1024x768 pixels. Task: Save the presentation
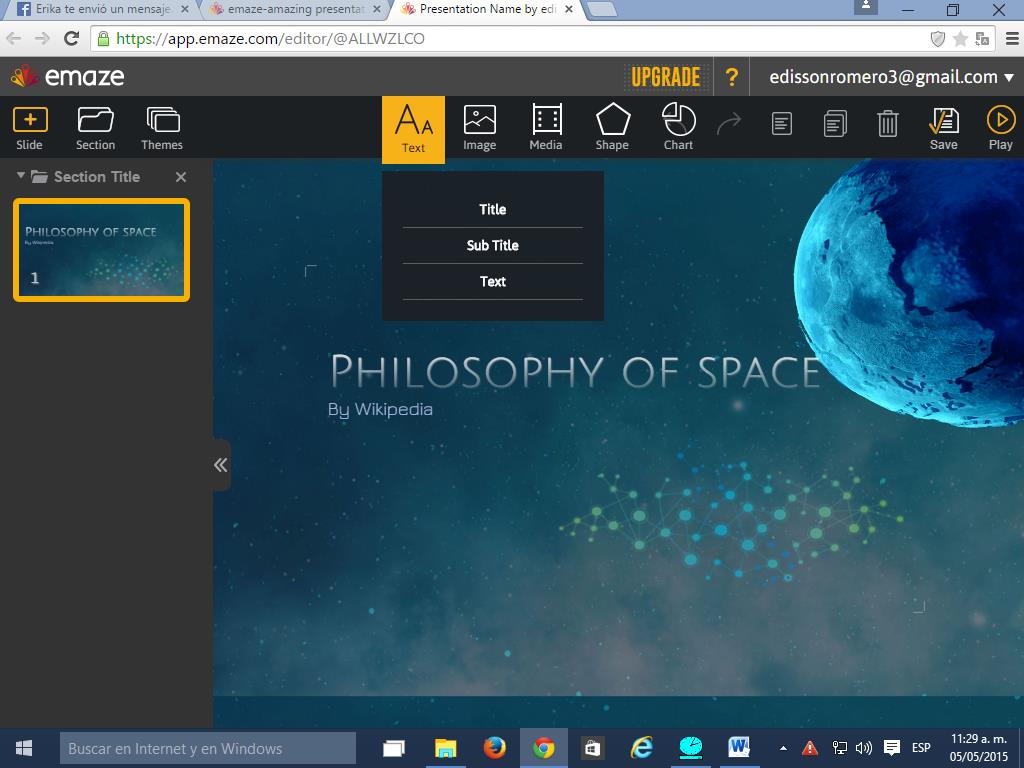pyautogui.click(x=943, y=128)
